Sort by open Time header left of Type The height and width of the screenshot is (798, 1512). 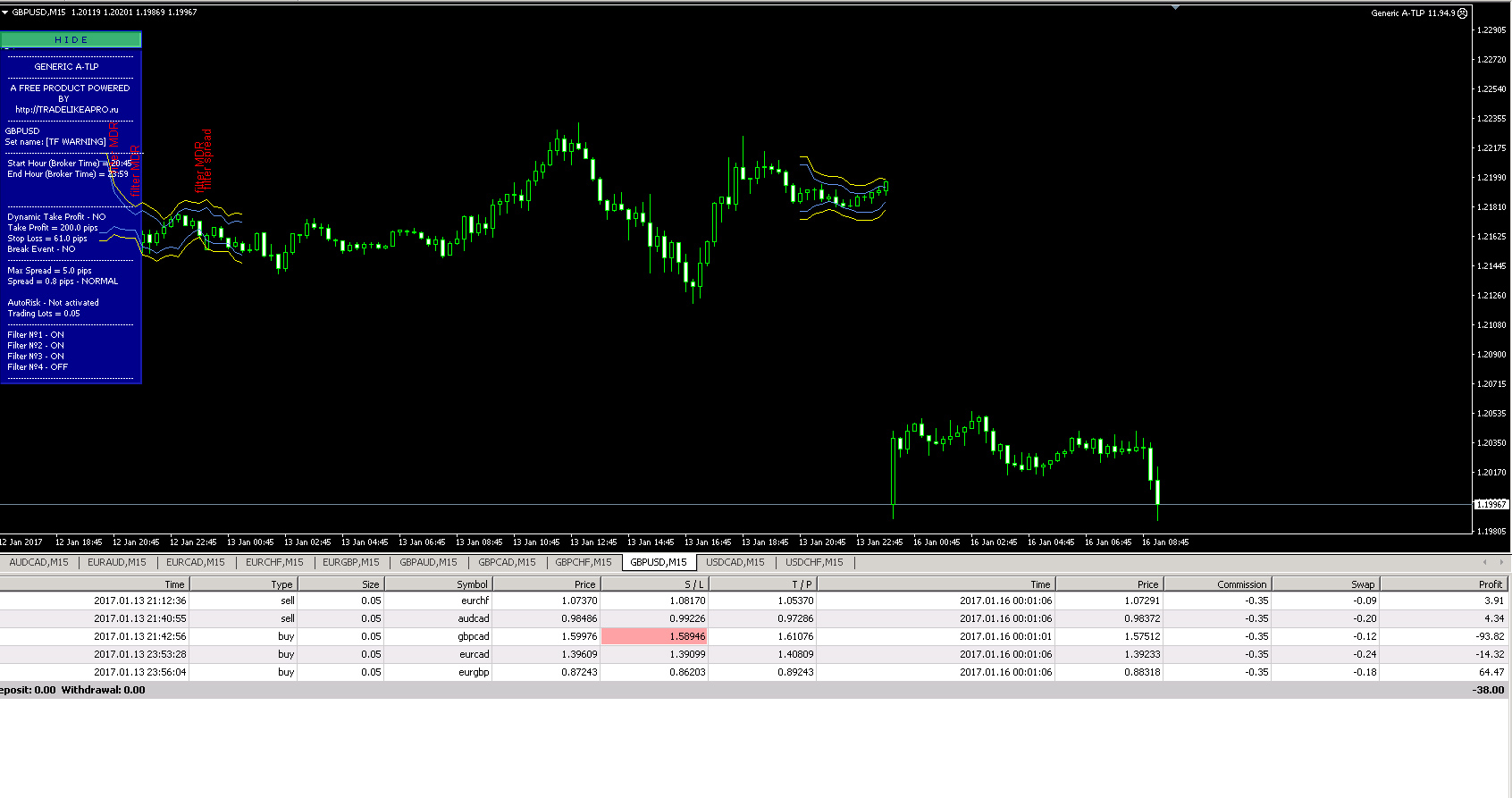(x=94, y=584)
